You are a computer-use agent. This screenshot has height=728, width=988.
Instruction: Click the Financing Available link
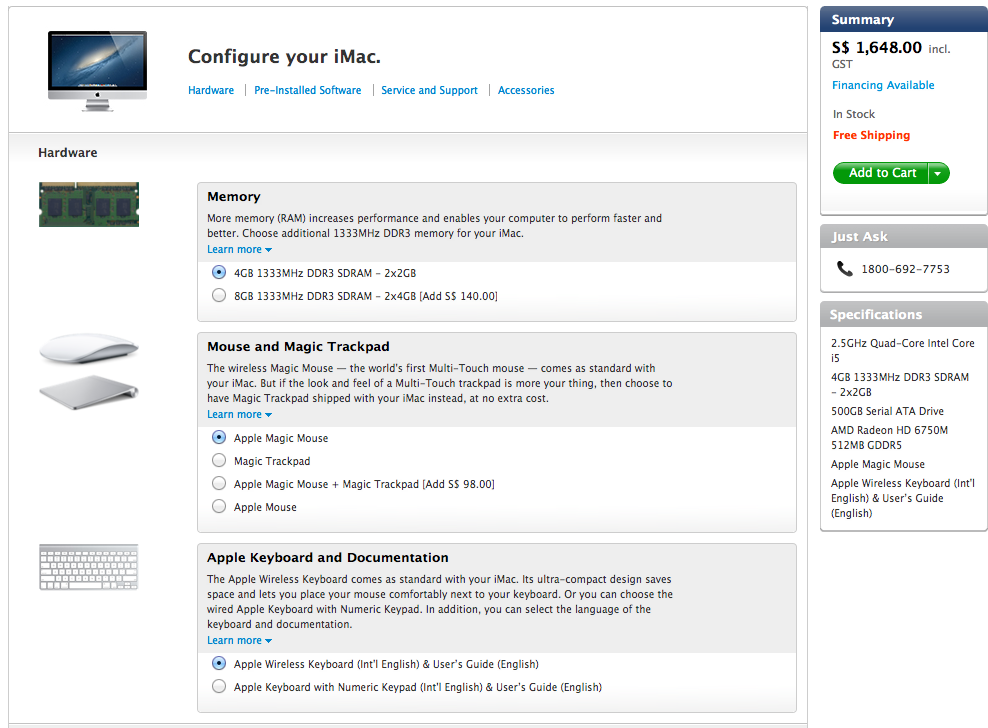883,85
